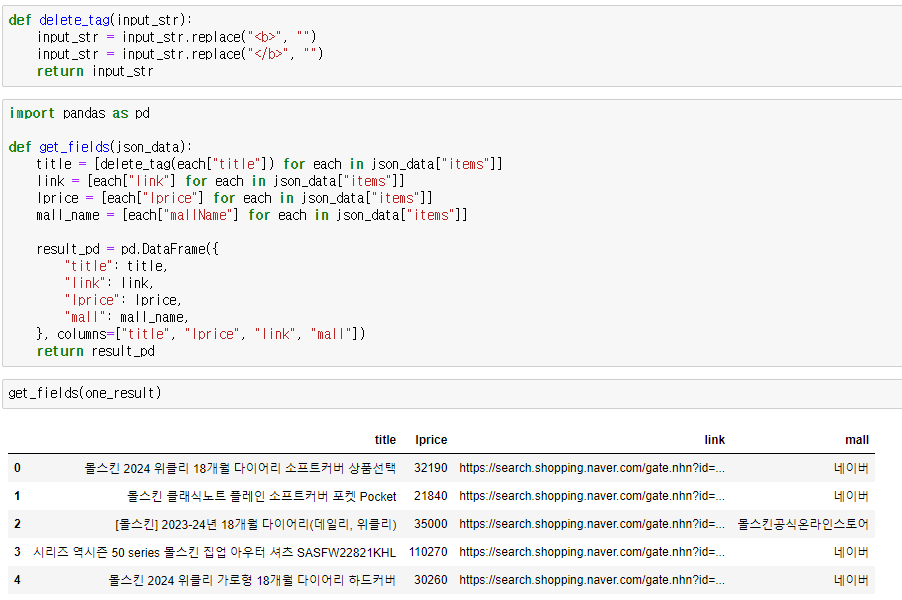902x600 pixels.
Task: Click the 'def get_fields(json_data):' line
Action: pyautogui.click(x=100, y=147)
